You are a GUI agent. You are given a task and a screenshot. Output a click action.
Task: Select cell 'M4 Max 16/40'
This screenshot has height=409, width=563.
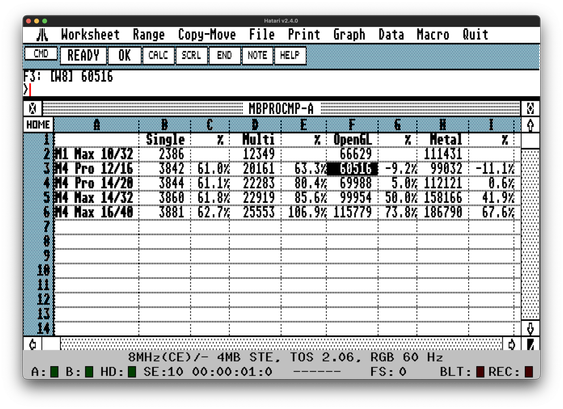click(x=97, y=213)
